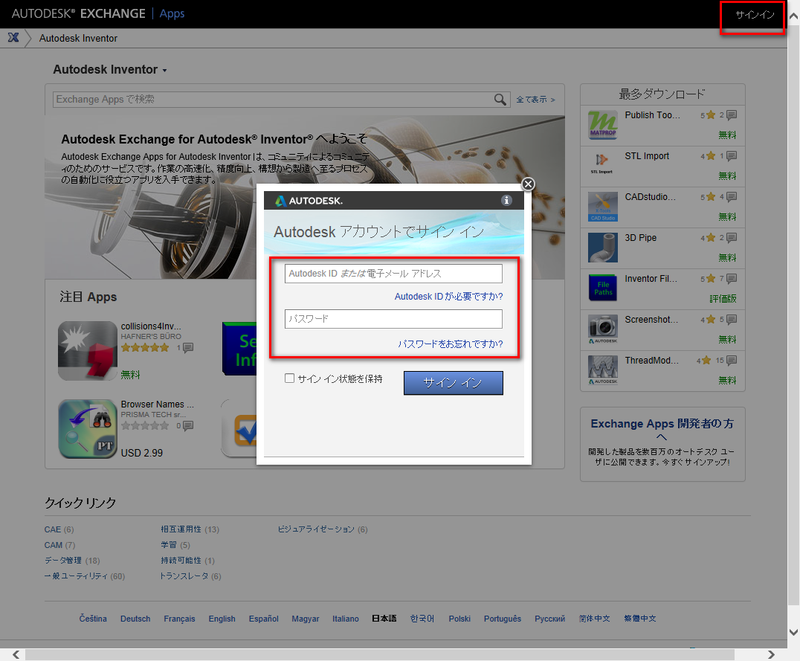Open the Screenshot app camera icon

[x=603, y=329]
